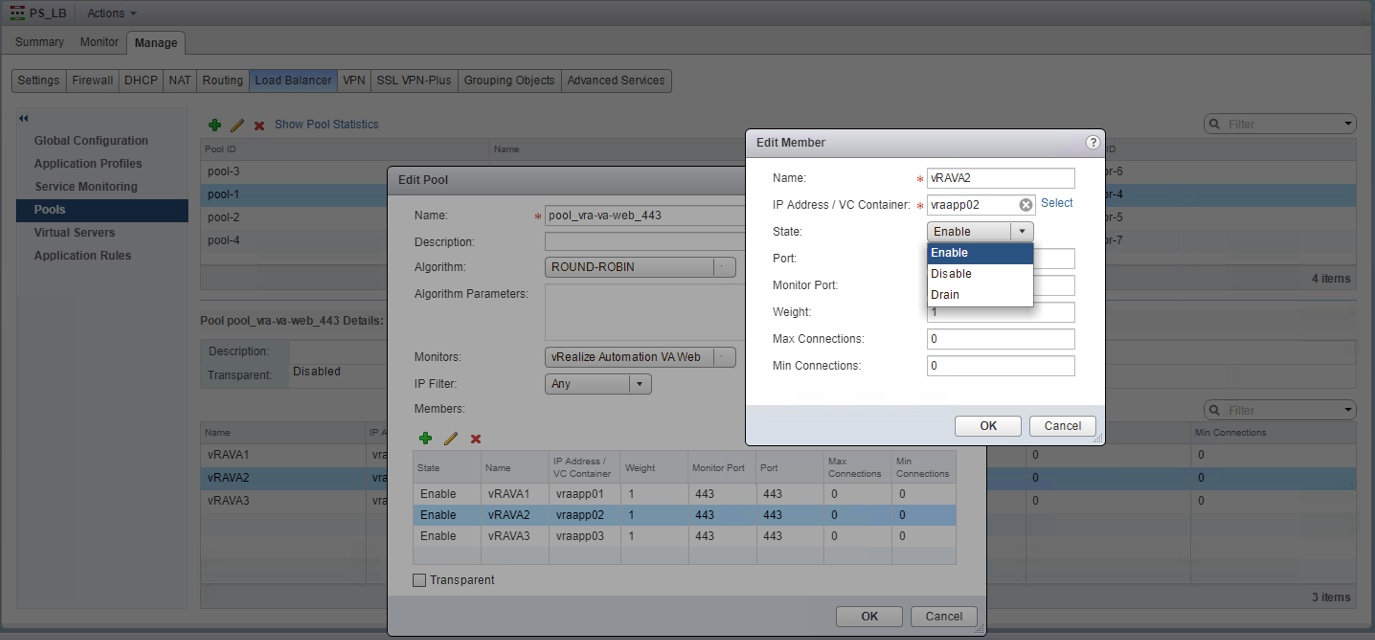Open help in the Edit Member dialog

pyautogui.click(x=1093, y=142)
